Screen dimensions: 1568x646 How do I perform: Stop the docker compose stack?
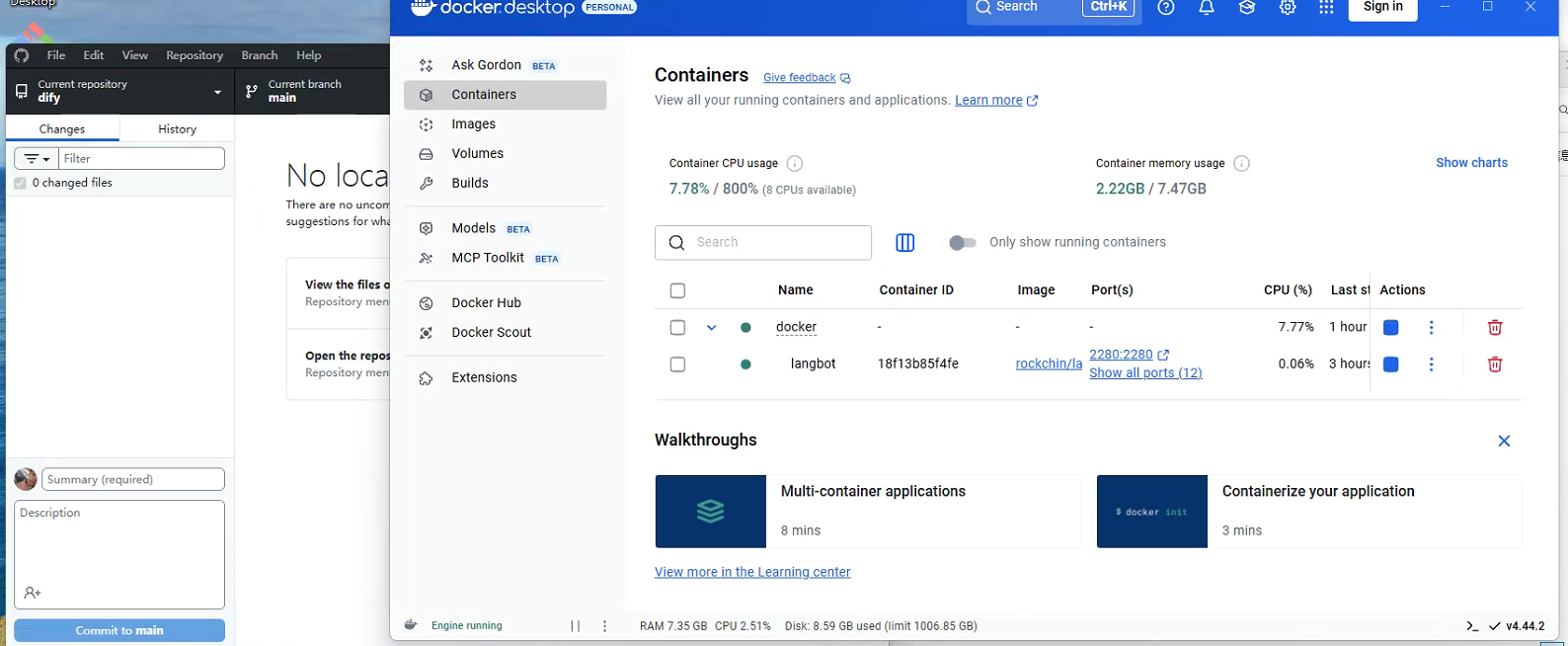1391,328
